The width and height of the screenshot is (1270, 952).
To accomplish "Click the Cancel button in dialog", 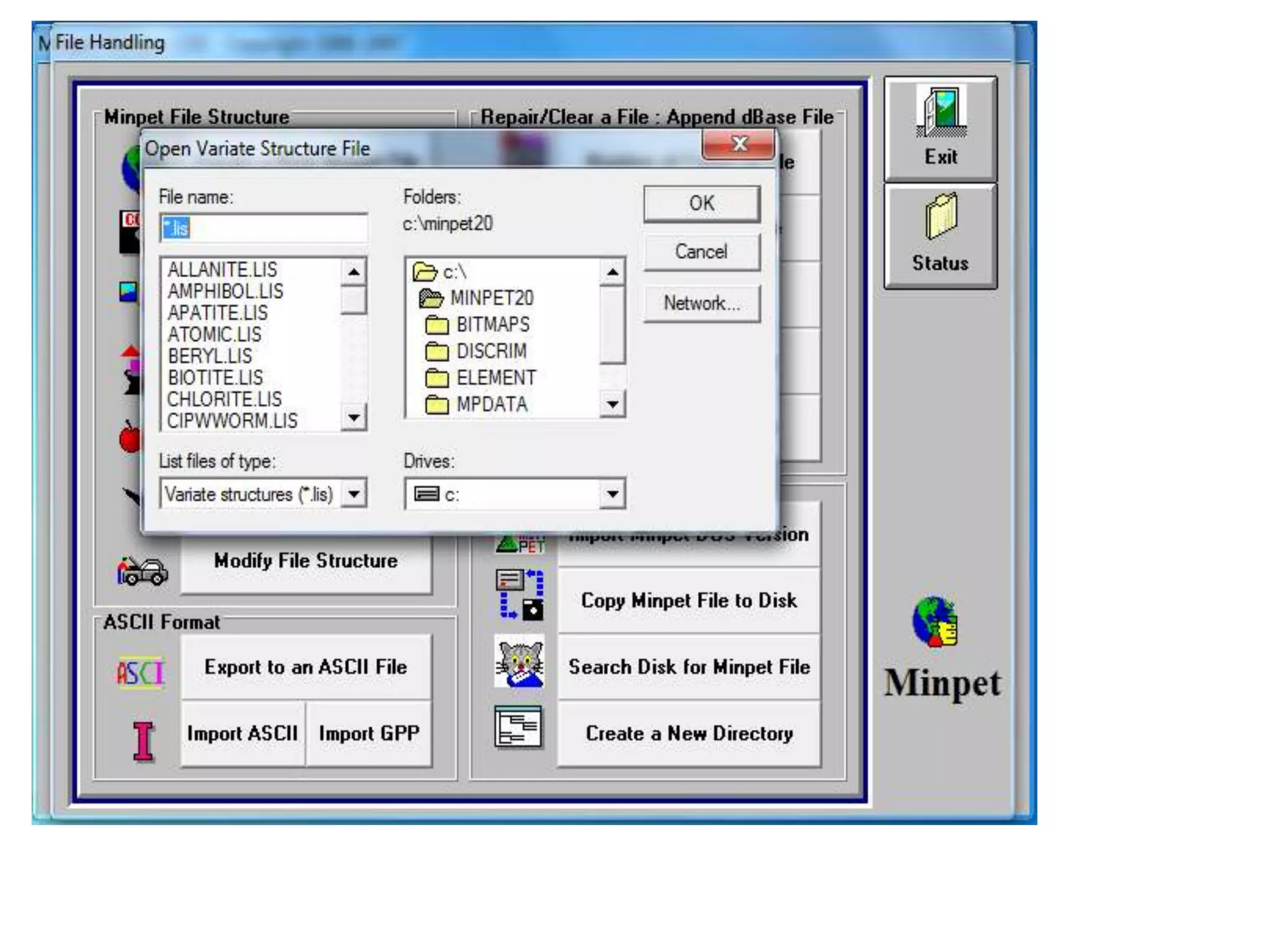I will click(x=701, y=252).
